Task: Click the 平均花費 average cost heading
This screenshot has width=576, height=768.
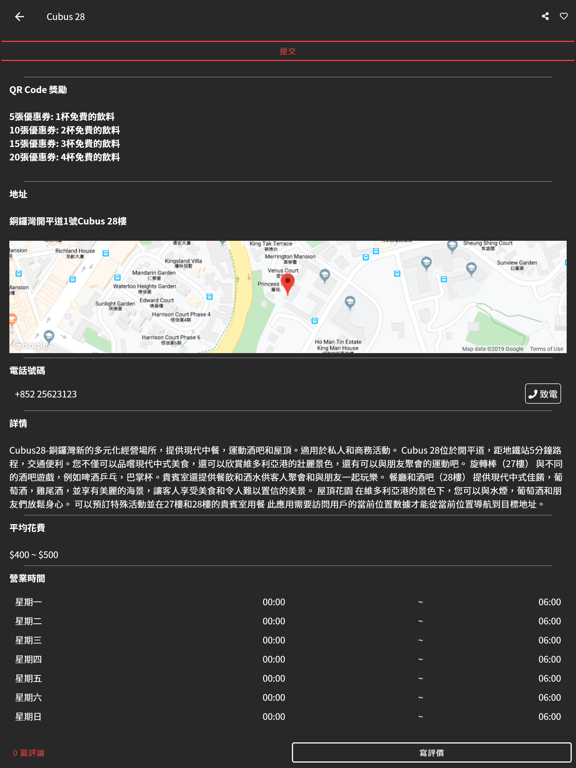Action: pyautogui.click(x=27, y=528)
